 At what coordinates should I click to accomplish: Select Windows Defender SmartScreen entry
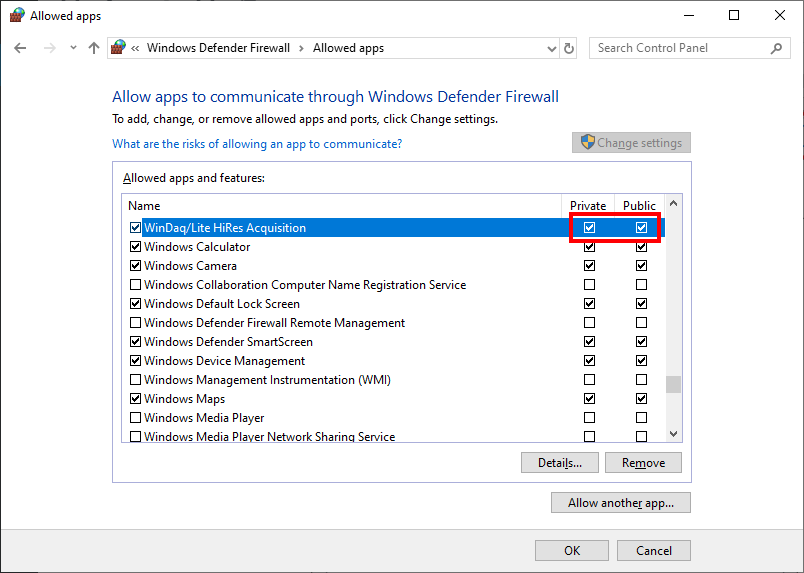(228, 342)
